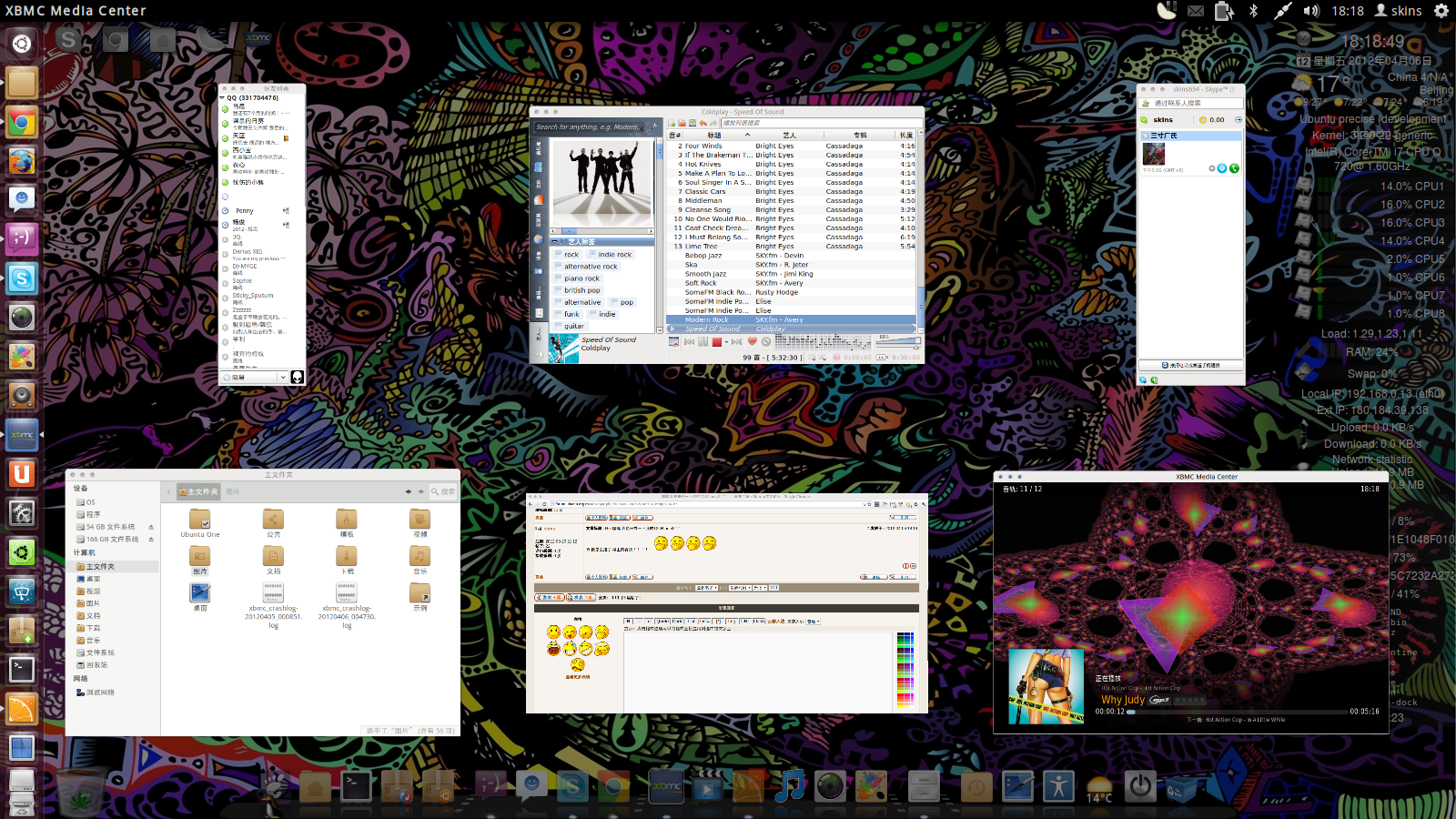
Task: Collapse the QQ (331704476) account group
Action: pyautogui.click(x=222, y=97)
